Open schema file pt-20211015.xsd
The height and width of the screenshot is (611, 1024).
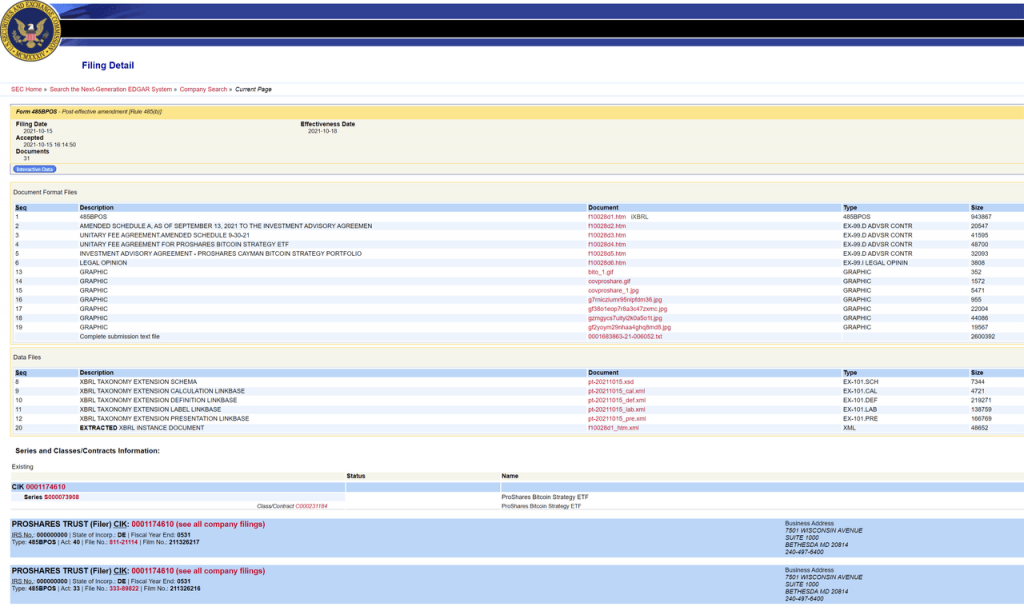[611, 382]
